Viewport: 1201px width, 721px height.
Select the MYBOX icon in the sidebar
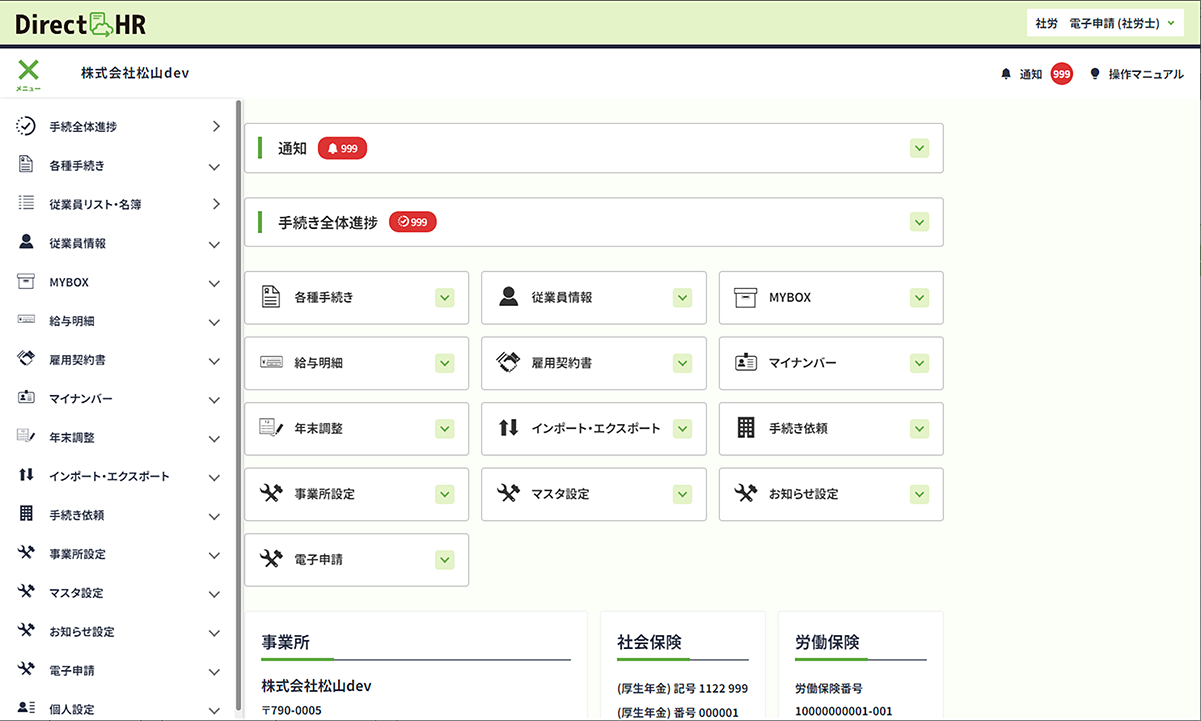(x=26, y=282)
